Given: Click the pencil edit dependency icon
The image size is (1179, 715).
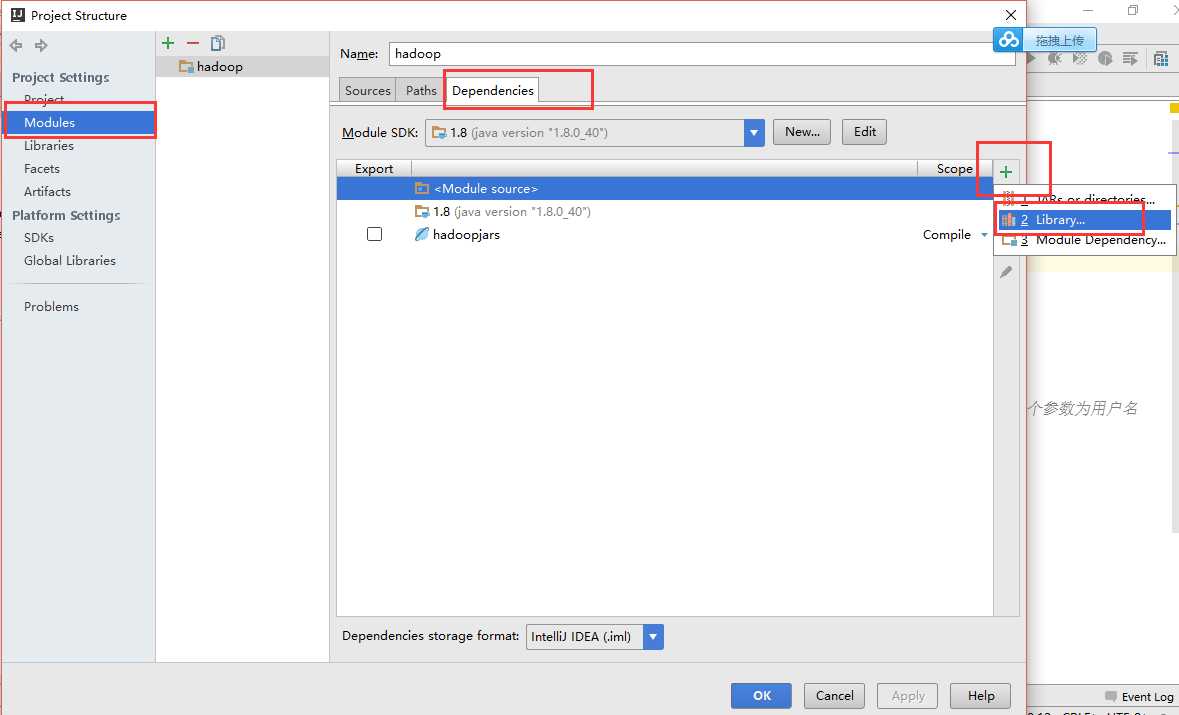Looking at the screenshot, I should point(1006,272).
